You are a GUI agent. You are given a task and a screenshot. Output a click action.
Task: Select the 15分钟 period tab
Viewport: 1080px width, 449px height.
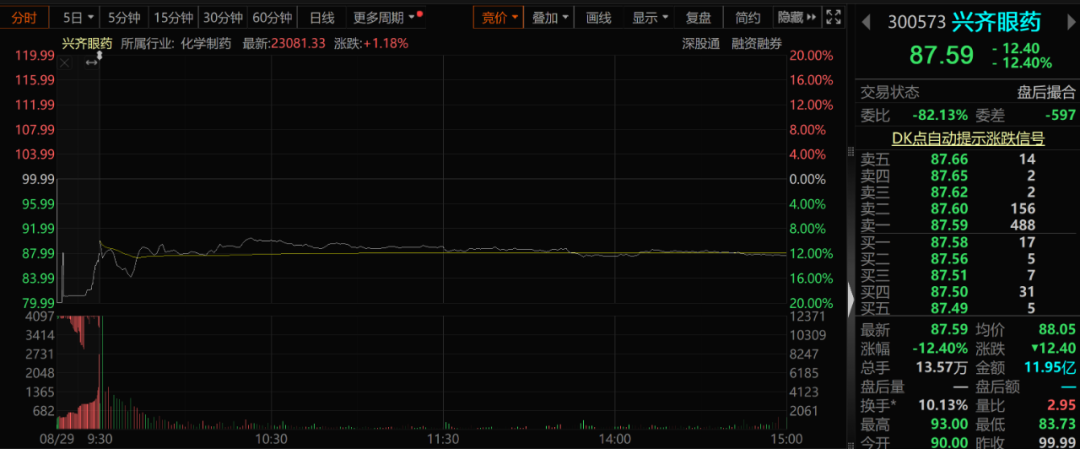point(173,18)
